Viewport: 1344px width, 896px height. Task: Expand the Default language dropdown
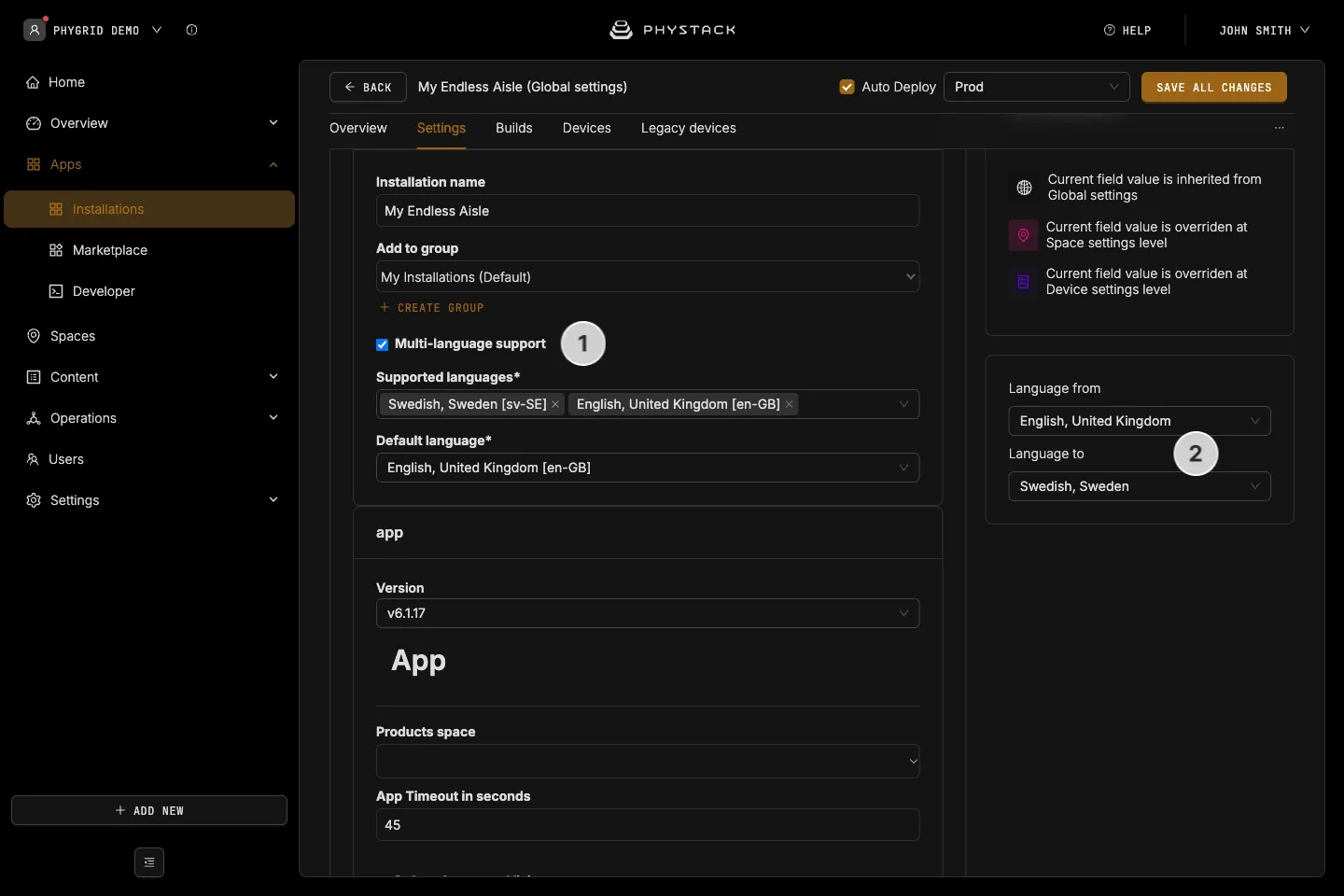pos(648,468)
